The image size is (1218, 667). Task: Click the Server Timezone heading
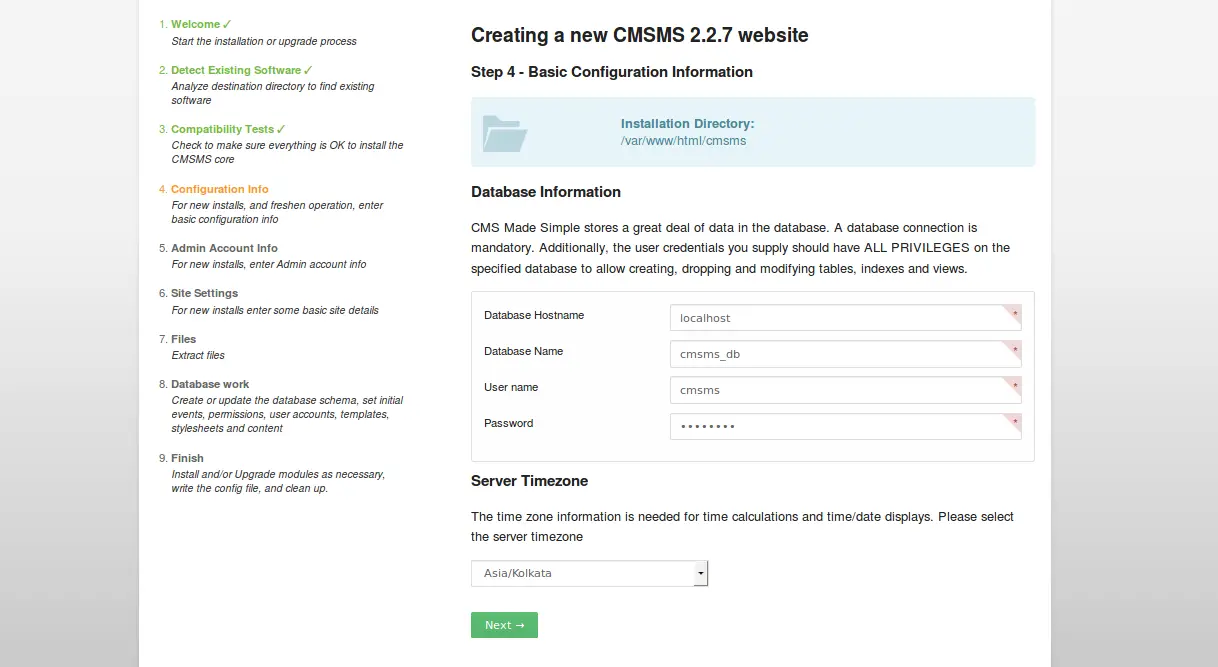(529, 481)
